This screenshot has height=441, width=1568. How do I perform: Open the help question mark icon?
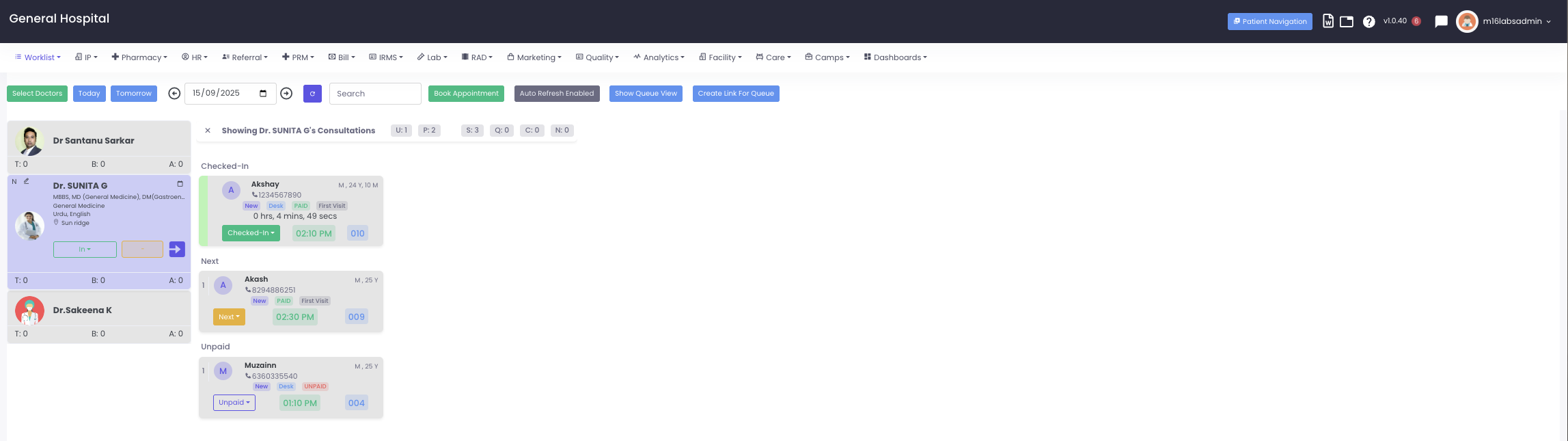pos(1368,22)
